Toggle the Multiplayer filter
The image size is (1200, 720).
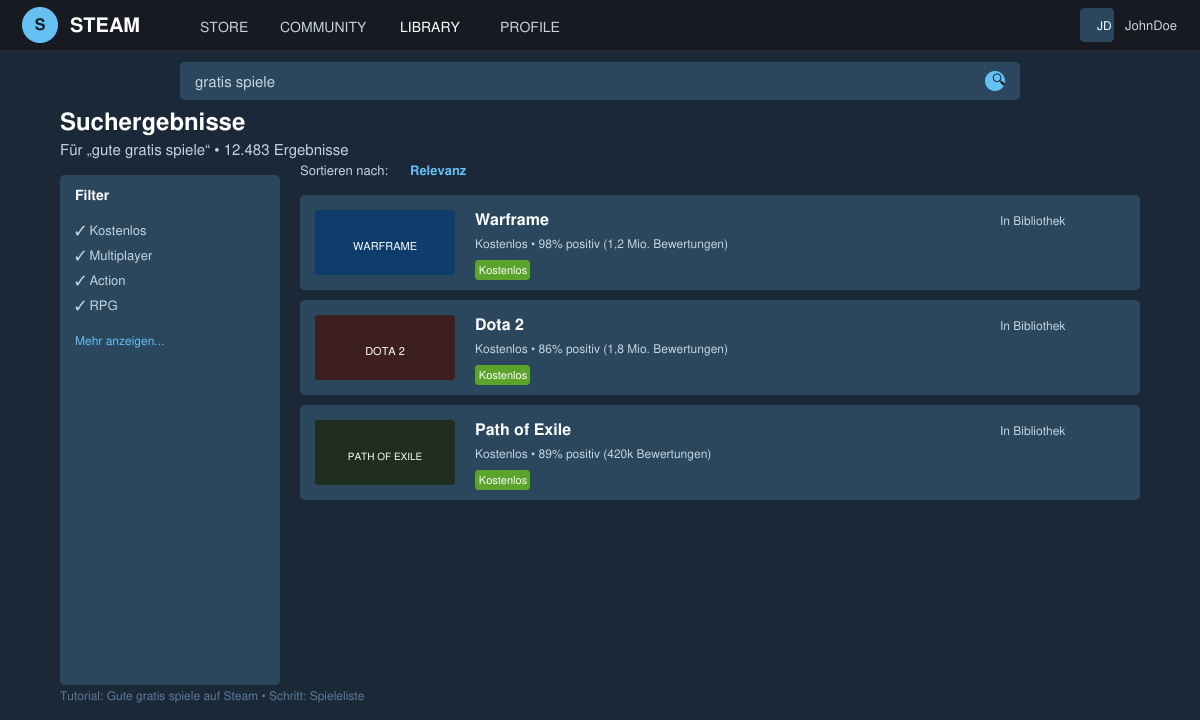click(x=113, y=256)
